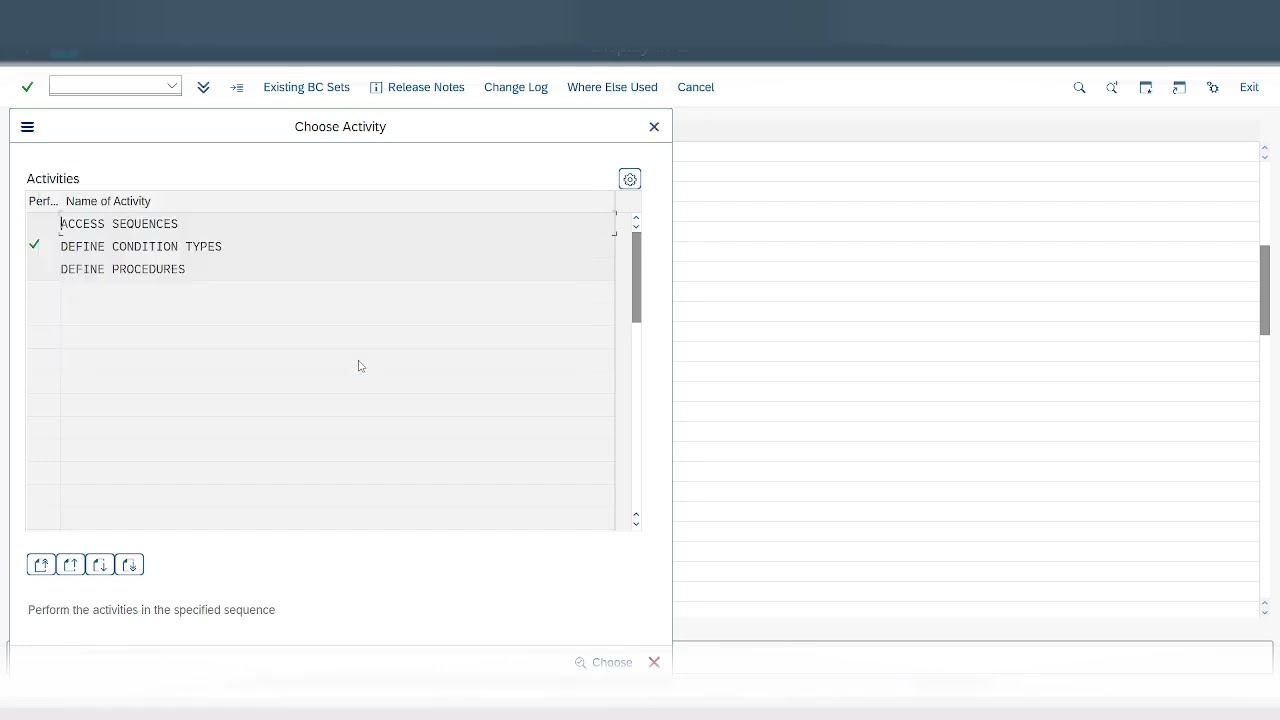Image resolution: width=1280 pixels, height=720 pixels.
Task: Click the Name of Activity column header
Action: click(108, 201)
